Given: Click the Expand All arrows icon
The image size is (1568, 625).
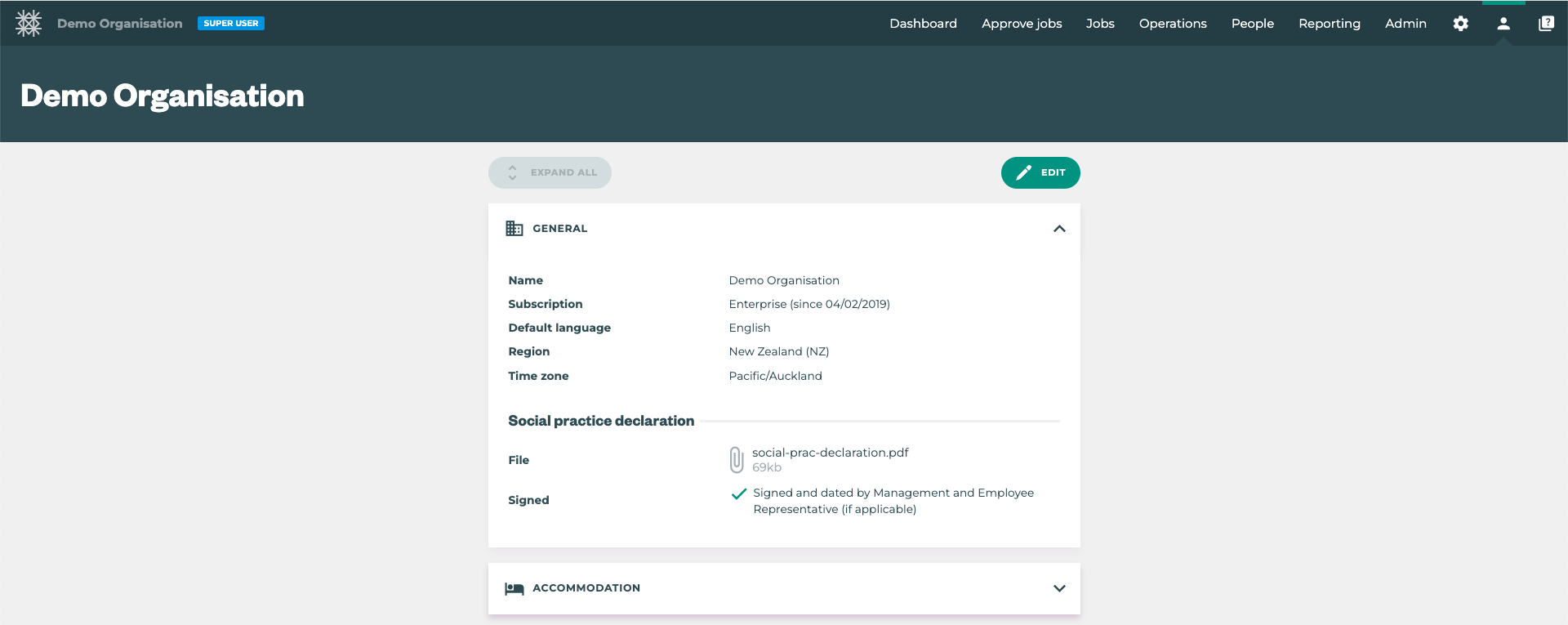Looking at the screenshot, I should point(512,172).
